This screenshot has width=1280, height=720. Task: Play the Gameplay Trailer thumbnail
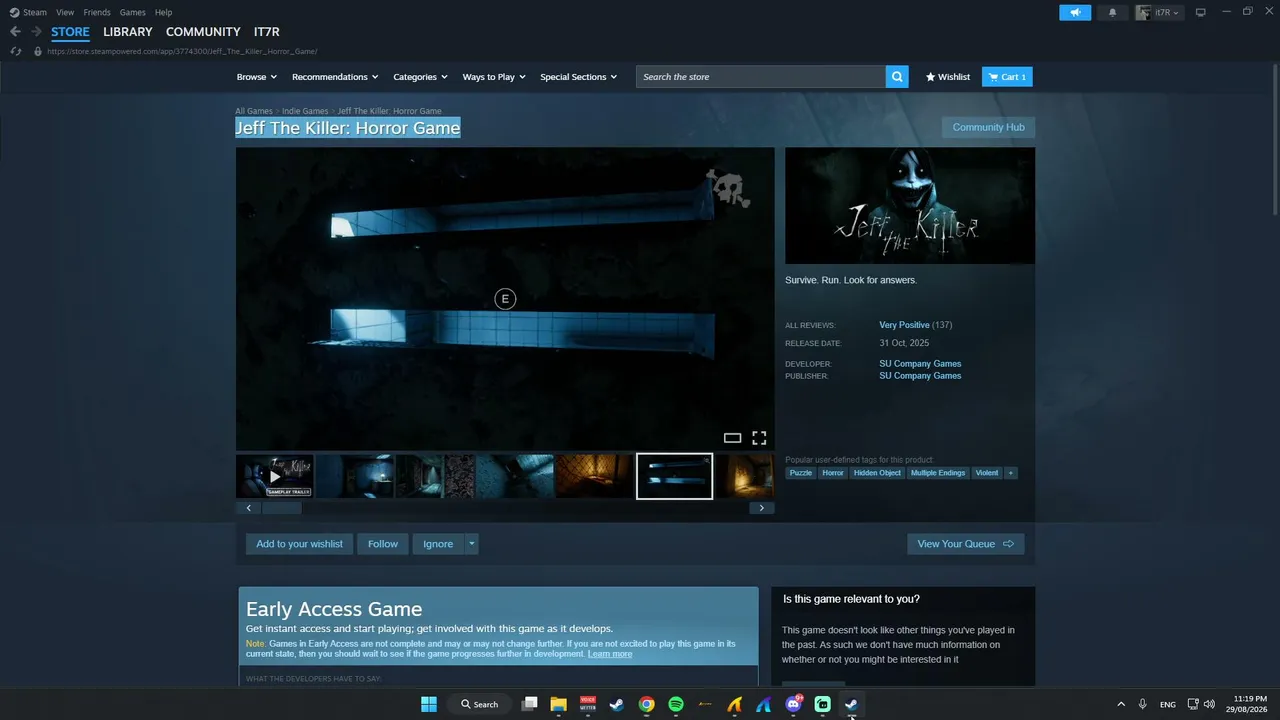tap(275, 476)
